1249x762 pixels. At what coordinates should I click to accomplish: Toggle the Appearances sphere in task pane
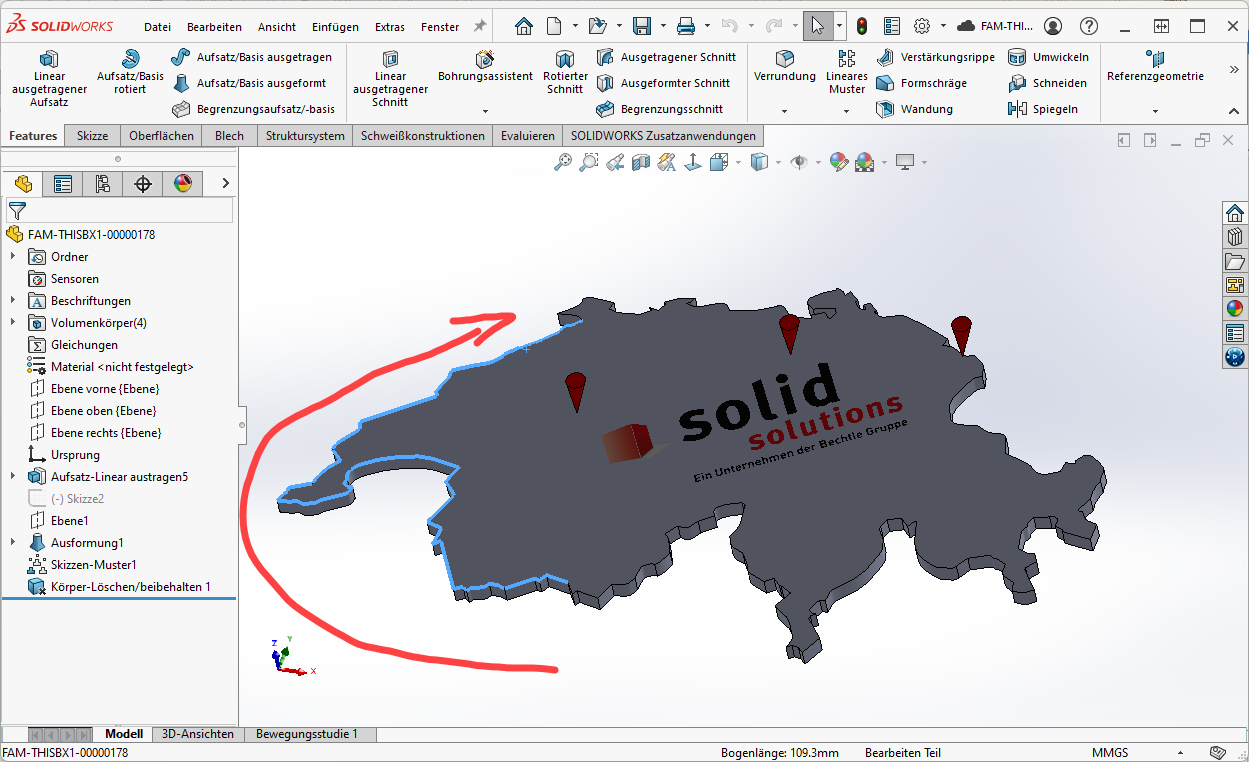(x=1235, y=308)
